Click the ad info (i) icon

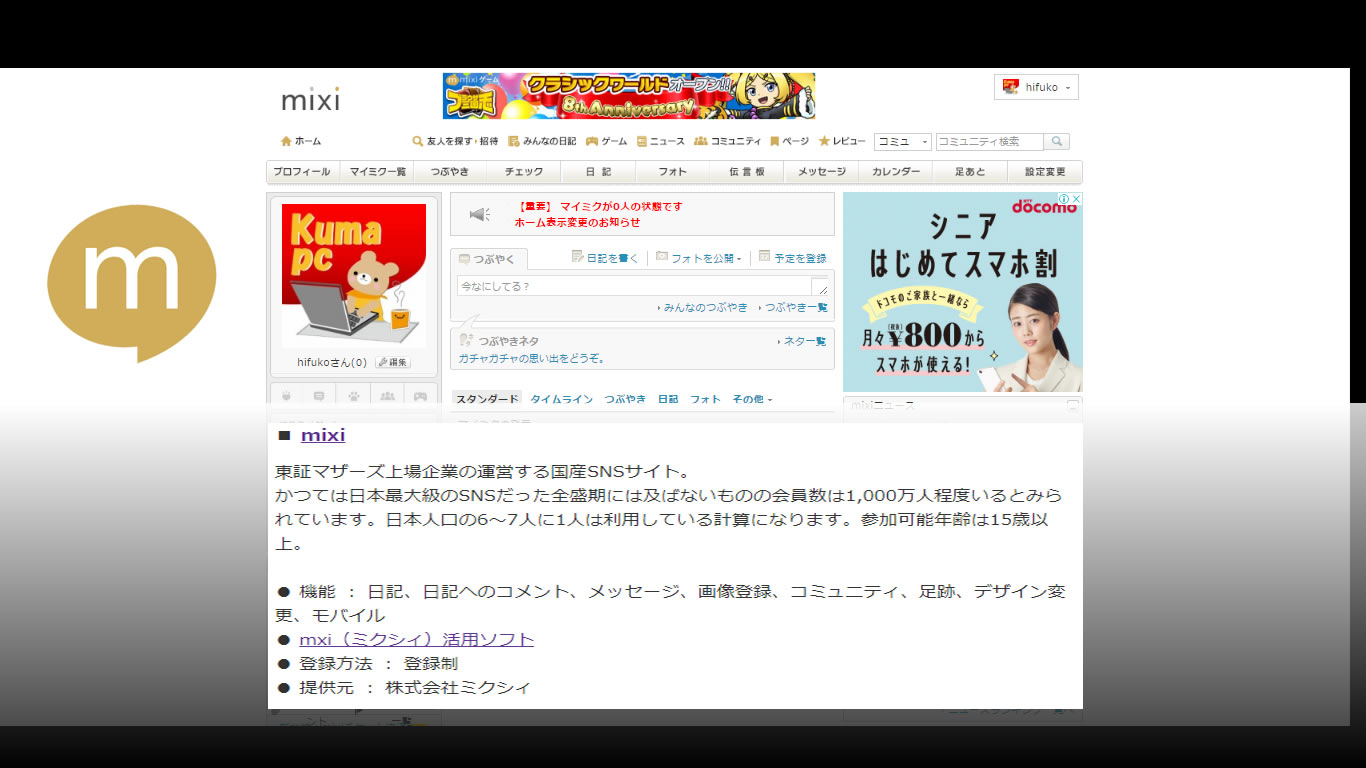(x=1064, y=199)
